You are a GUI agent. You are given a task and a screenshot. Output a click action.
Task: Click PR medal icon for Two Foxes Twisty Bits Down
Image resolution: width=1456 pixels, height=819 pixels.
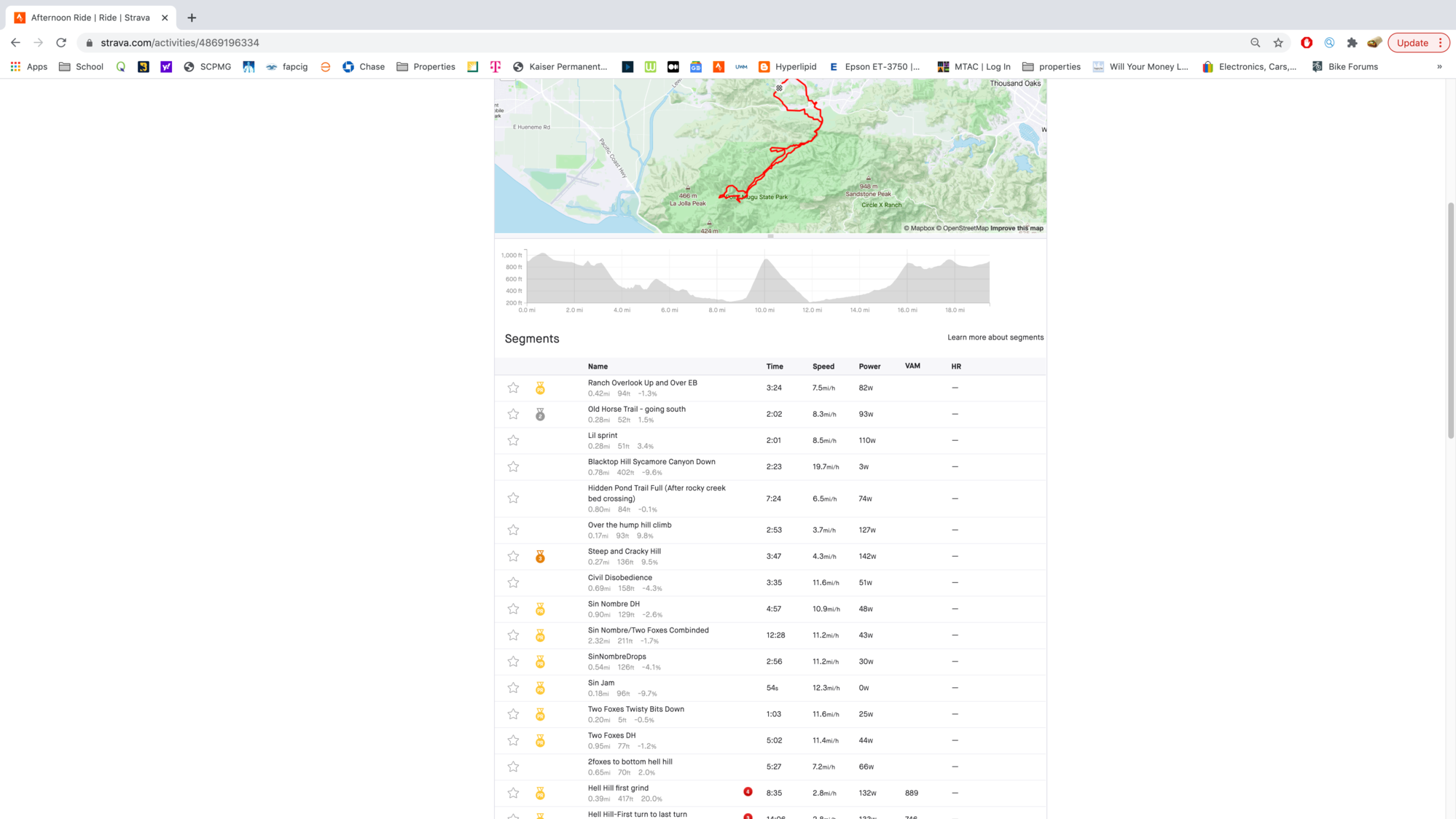coord(540,714)
